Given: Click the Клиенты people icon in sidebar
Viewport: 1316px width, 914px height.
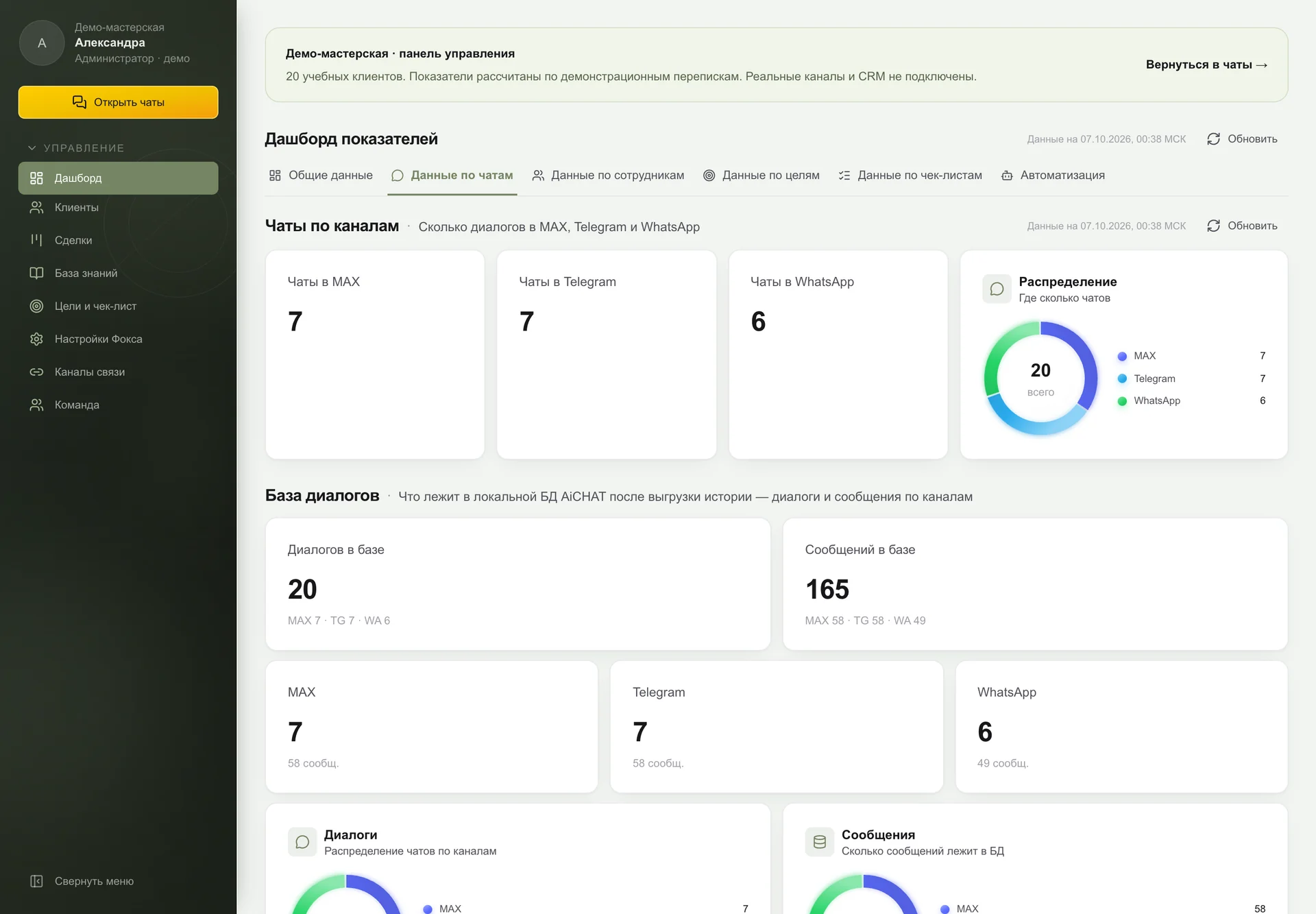Looking at the screenshot, I should point(36,207).
